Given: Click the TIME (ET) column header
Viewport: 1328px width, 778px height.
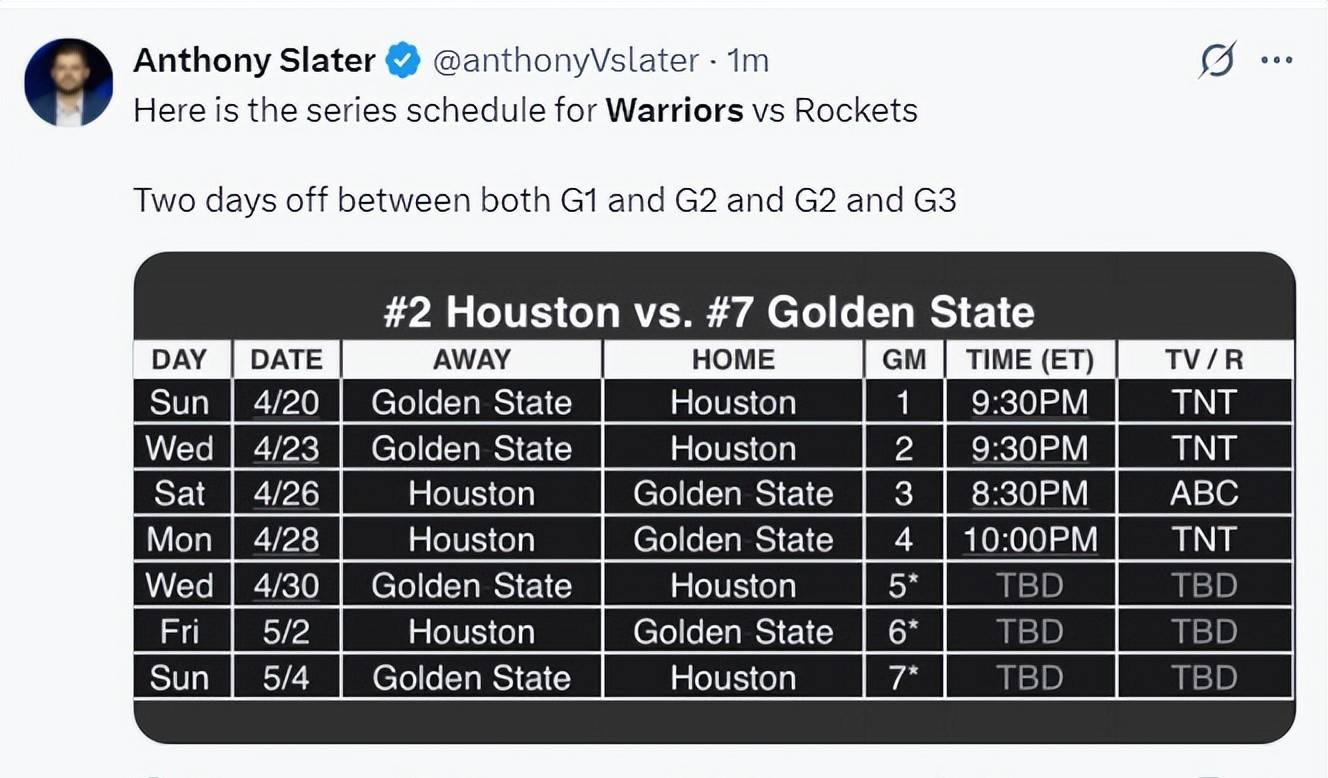Looking at the screenshot, I should pyautogui.click(x=1030, y=360).
